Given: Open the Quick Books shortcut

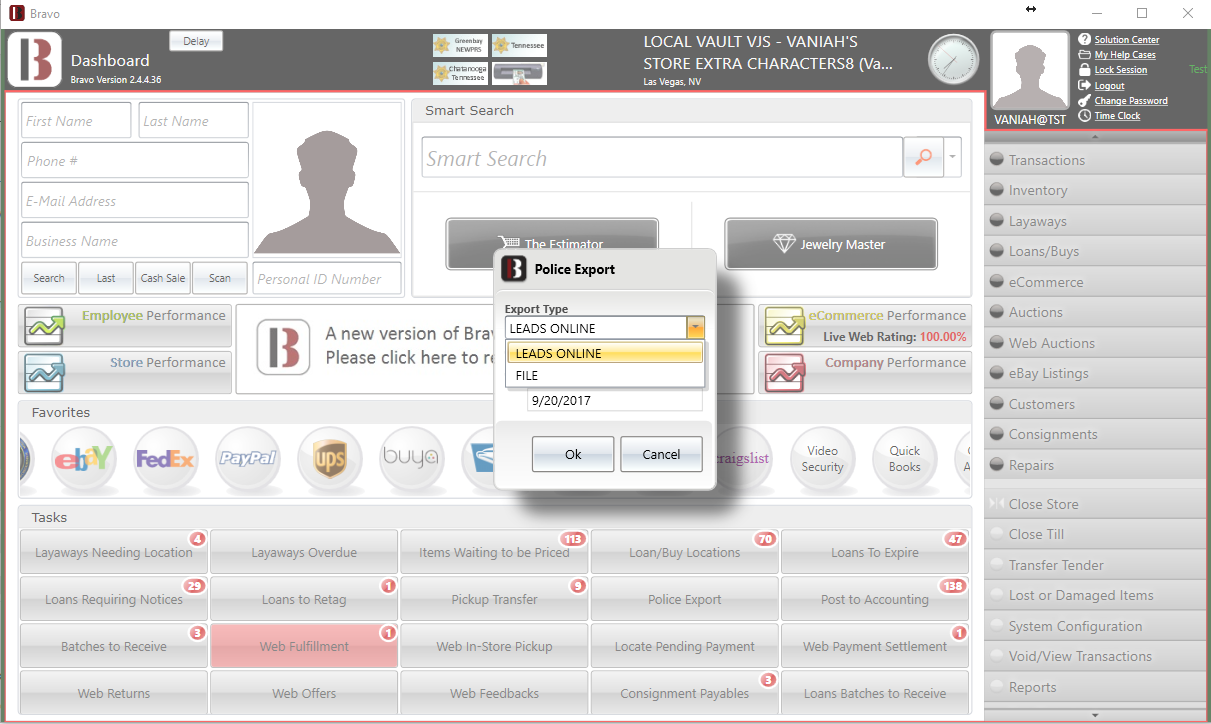Looking at the screenshot, I should pos(904,459).
